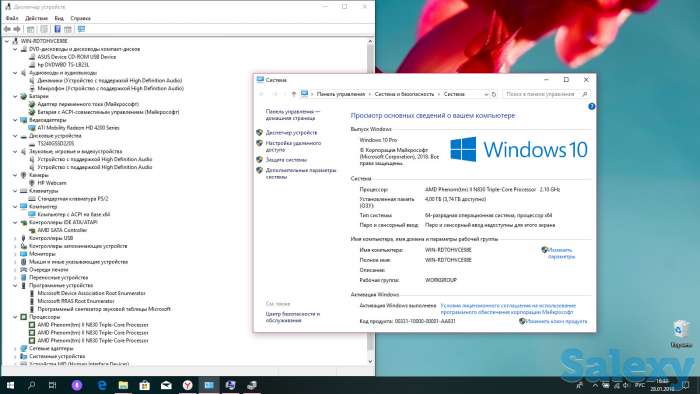Select ATI Mobility Radeon HD 4200 Series
700x394 pixels.
tap(78, 128)
